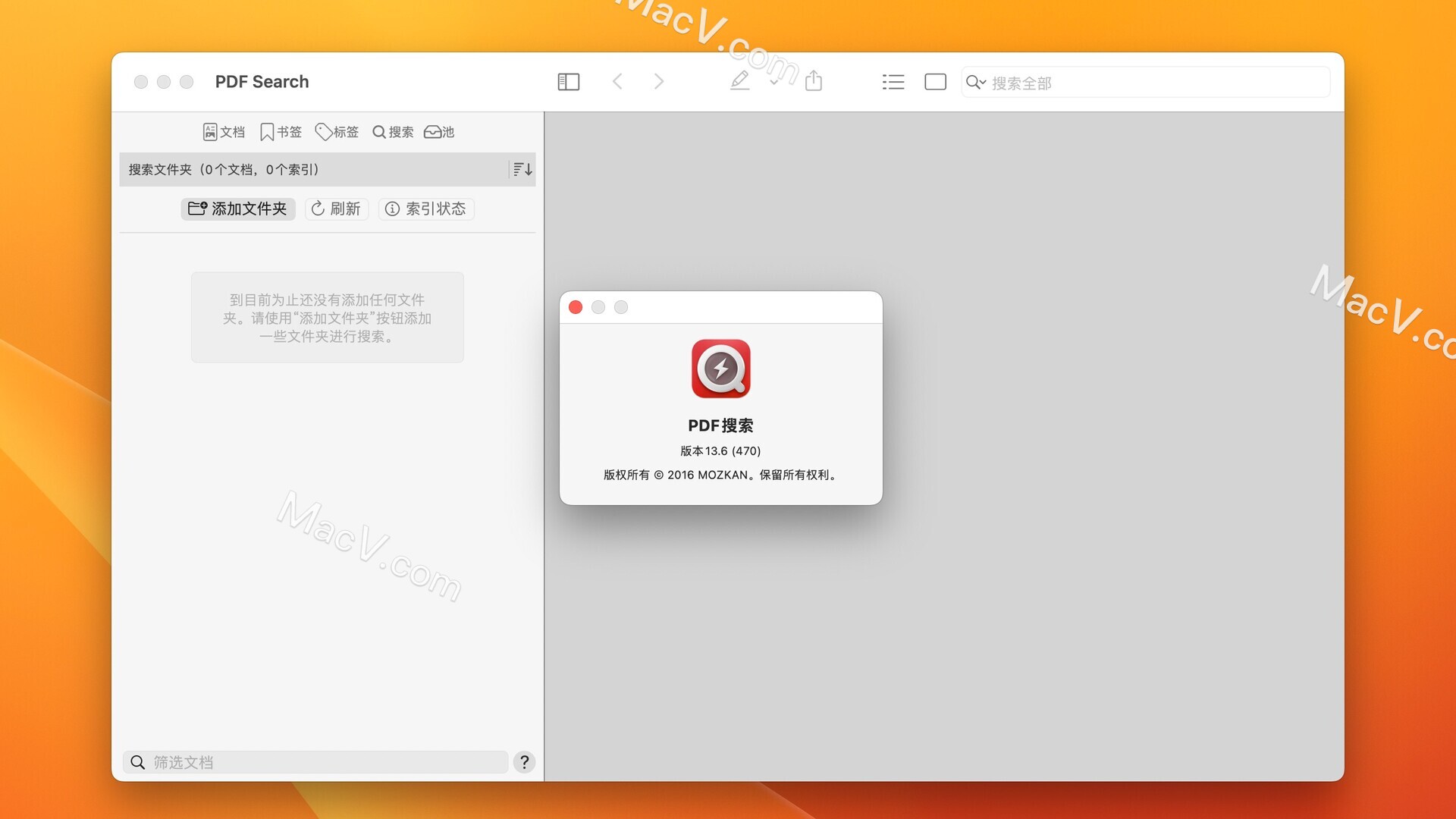Open highlight pen options dropdown
The image size is (1456, 819).
pos(773,82)
